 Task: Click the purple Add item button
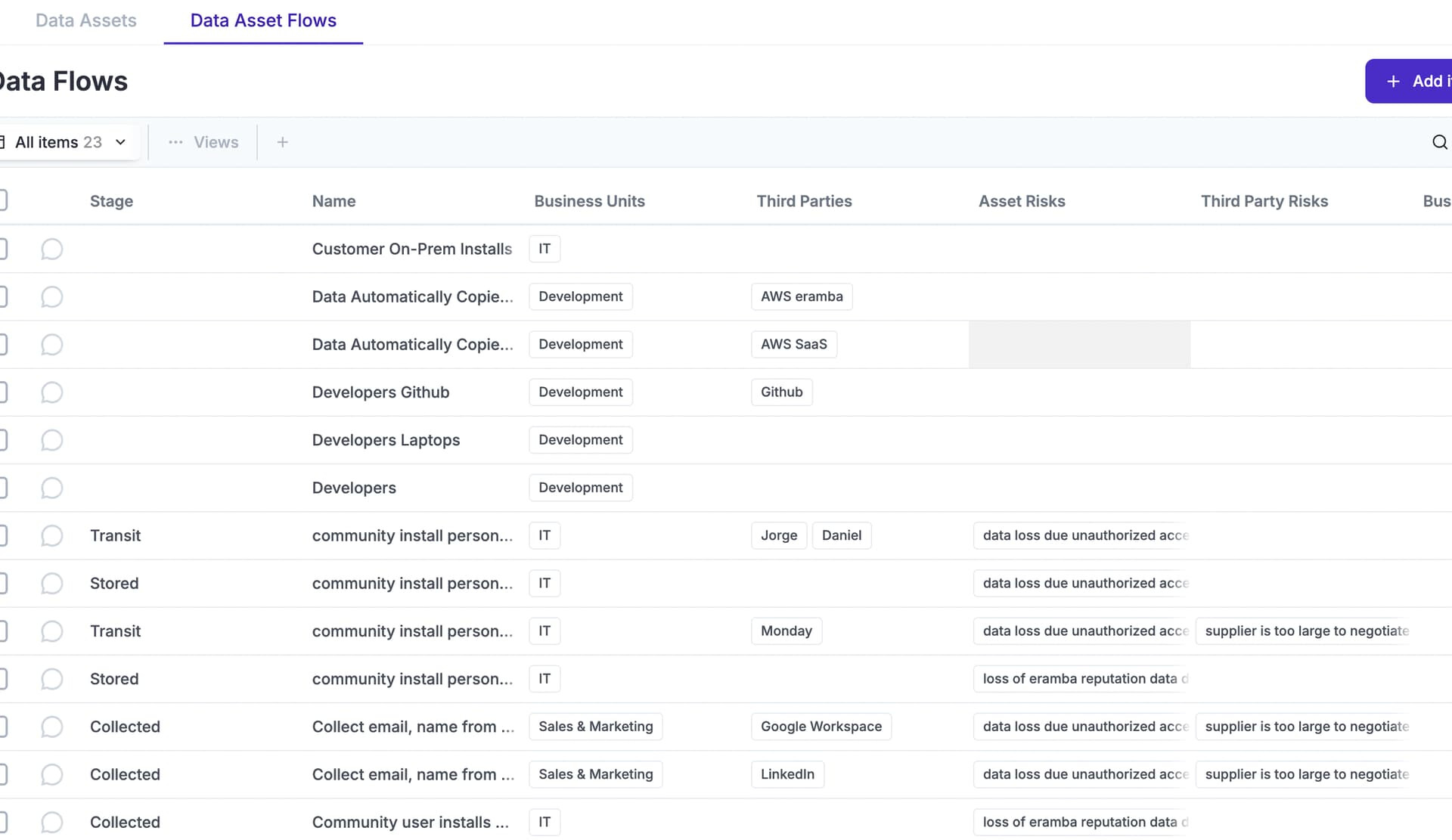(1408, 81)
